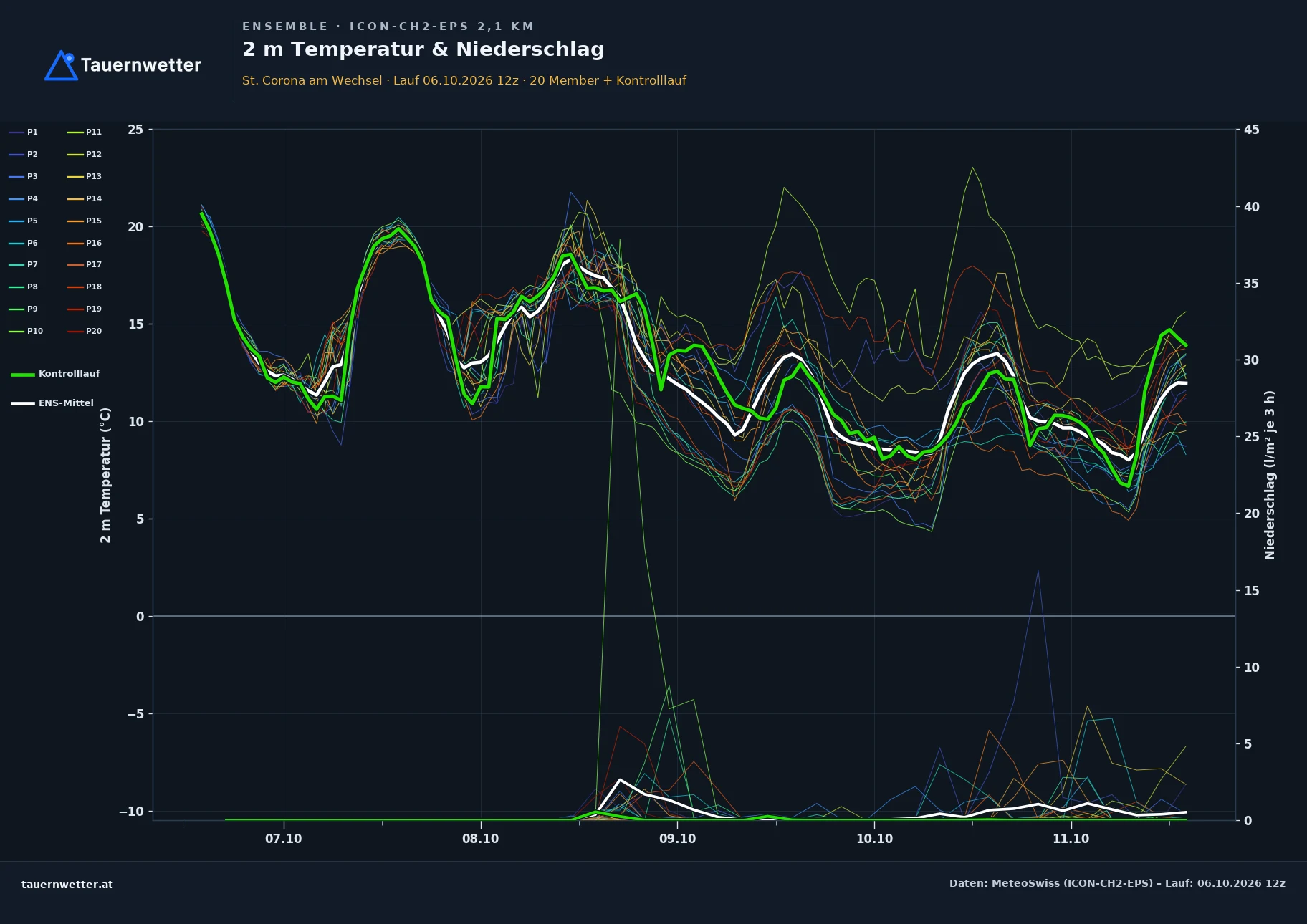Click the Tauernwetter brand name text
The height and width of the screenshot is (924, 1307).
tap(141, 65)
